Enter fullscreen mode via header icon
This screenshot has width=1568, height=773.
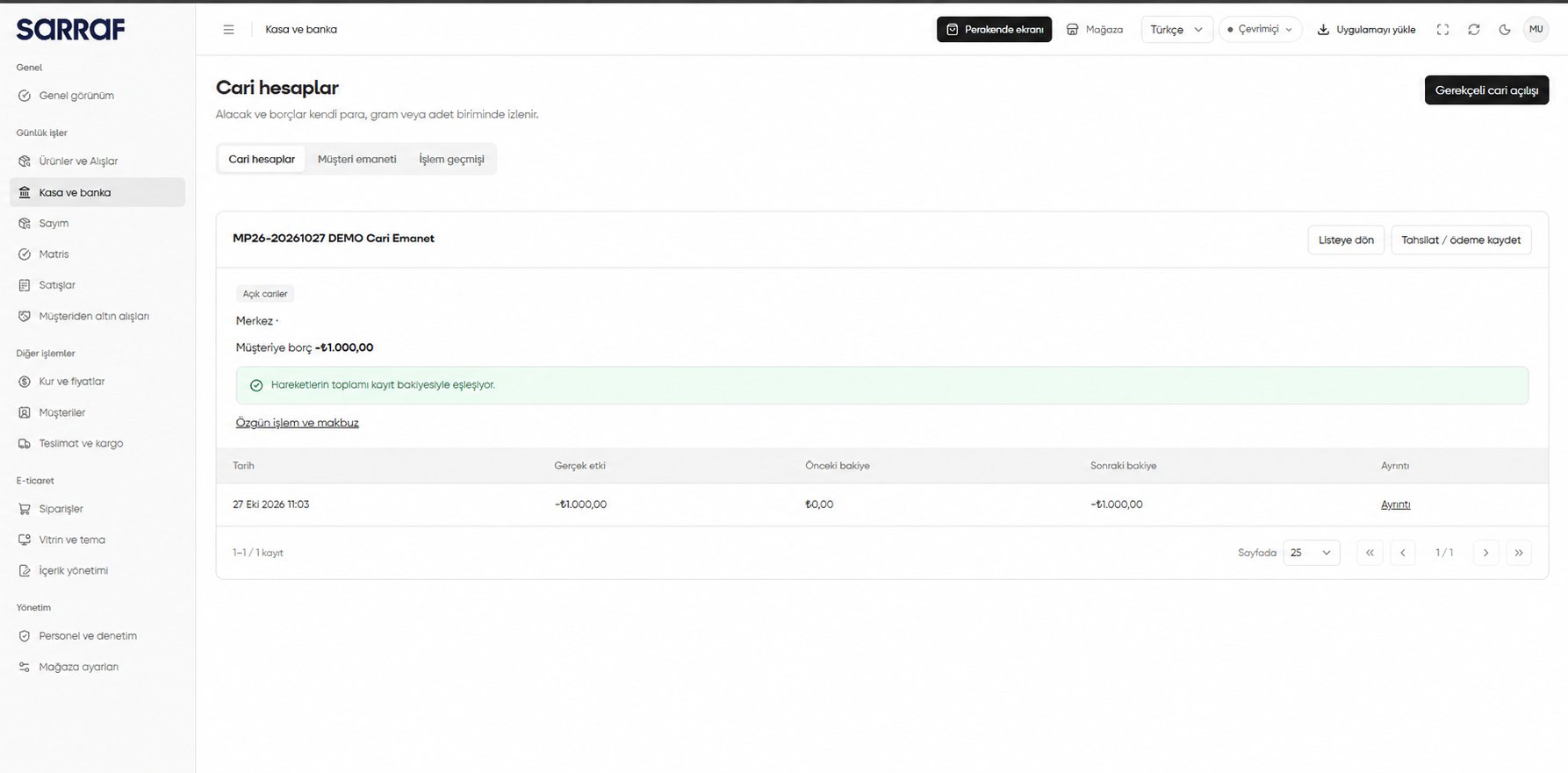1442,30
